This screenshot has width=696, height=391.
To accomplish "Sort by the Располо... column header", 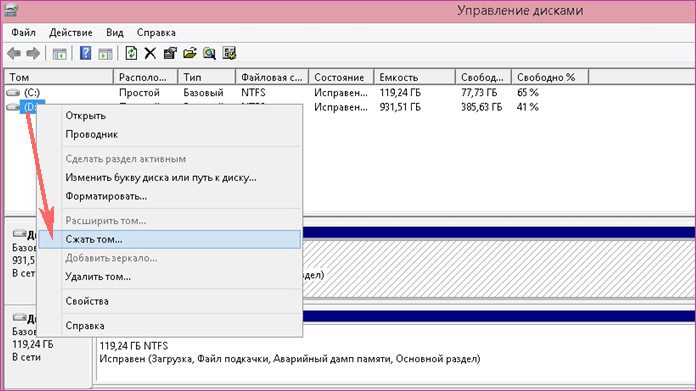I will click(146, 77).
